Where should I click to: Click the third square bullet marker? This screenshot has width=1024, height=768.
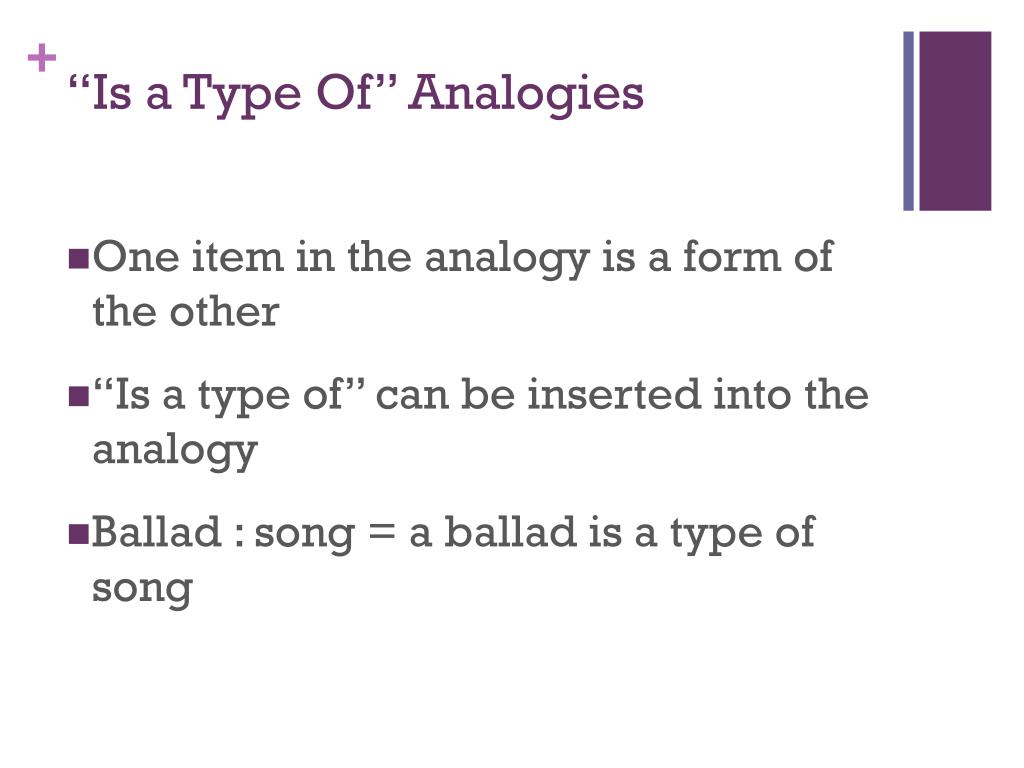(x=78, y=534)
